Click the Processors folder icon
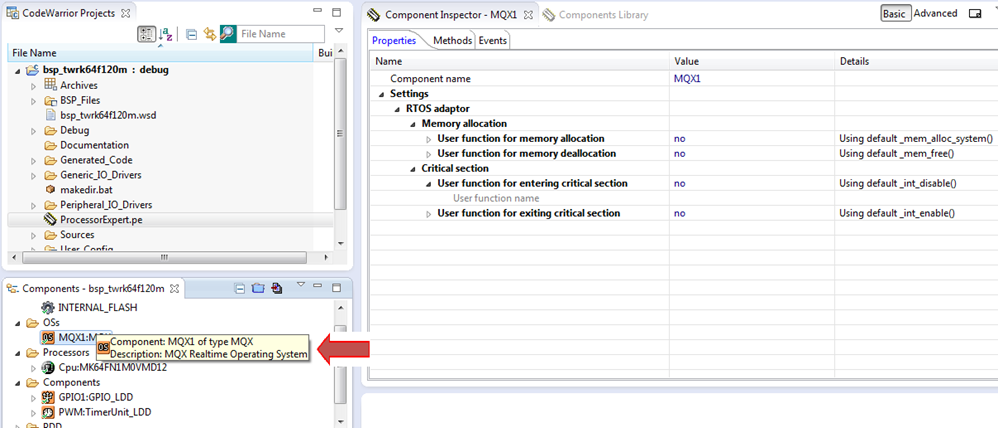998x428 pixels. 32,353
